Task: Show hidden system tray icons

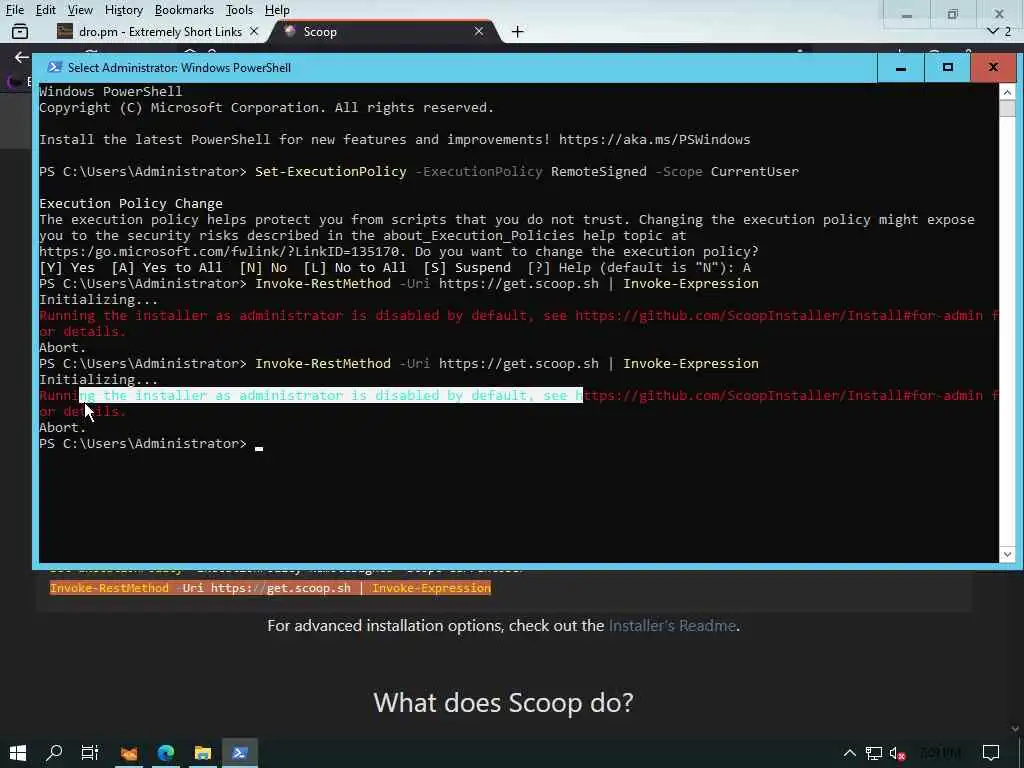Action: (849, 753)
